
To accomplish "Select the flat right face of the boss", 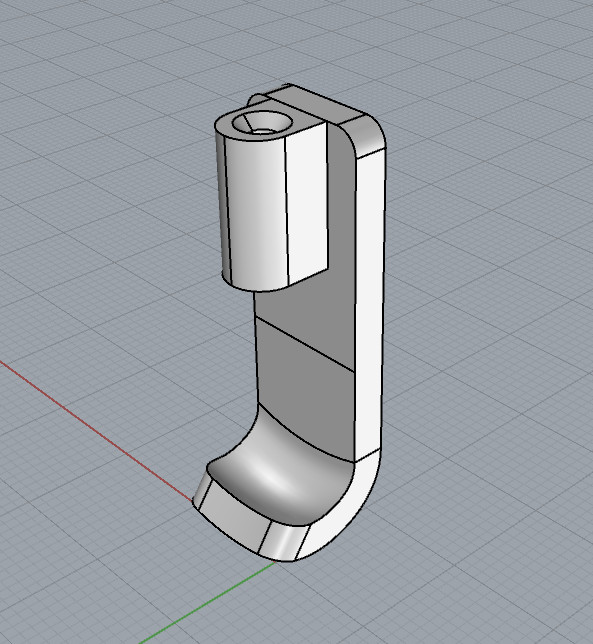I will pyautogui.click(x=307, y=201).
